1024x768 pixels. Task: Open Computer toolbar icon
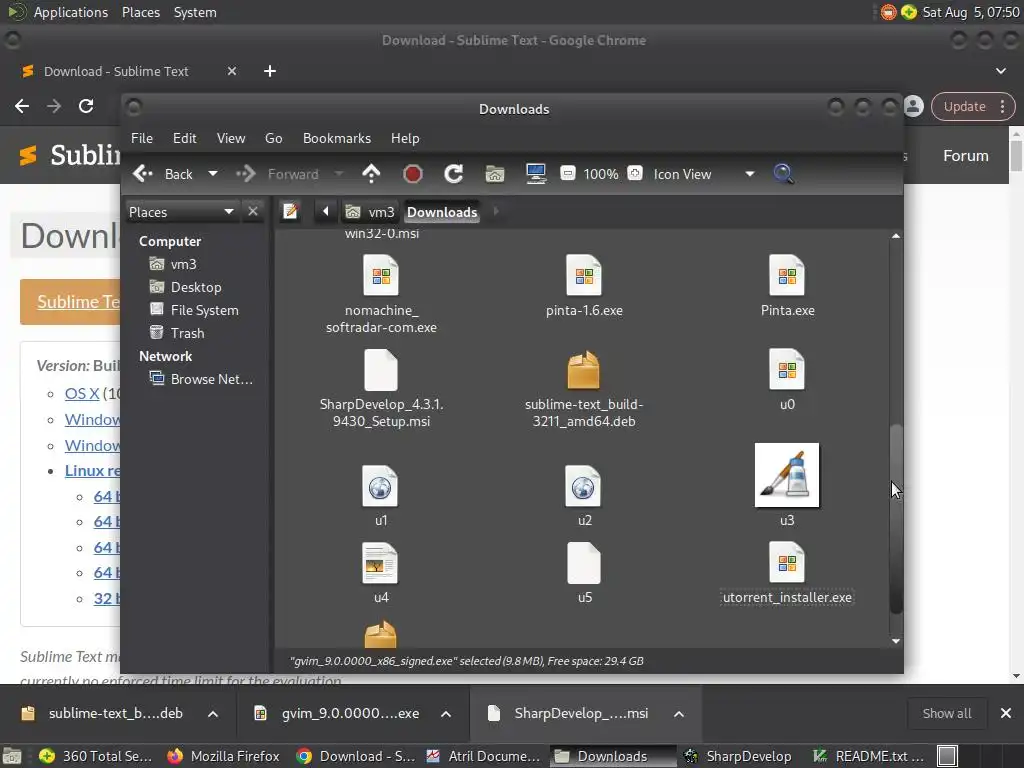[x=536, y=174]
